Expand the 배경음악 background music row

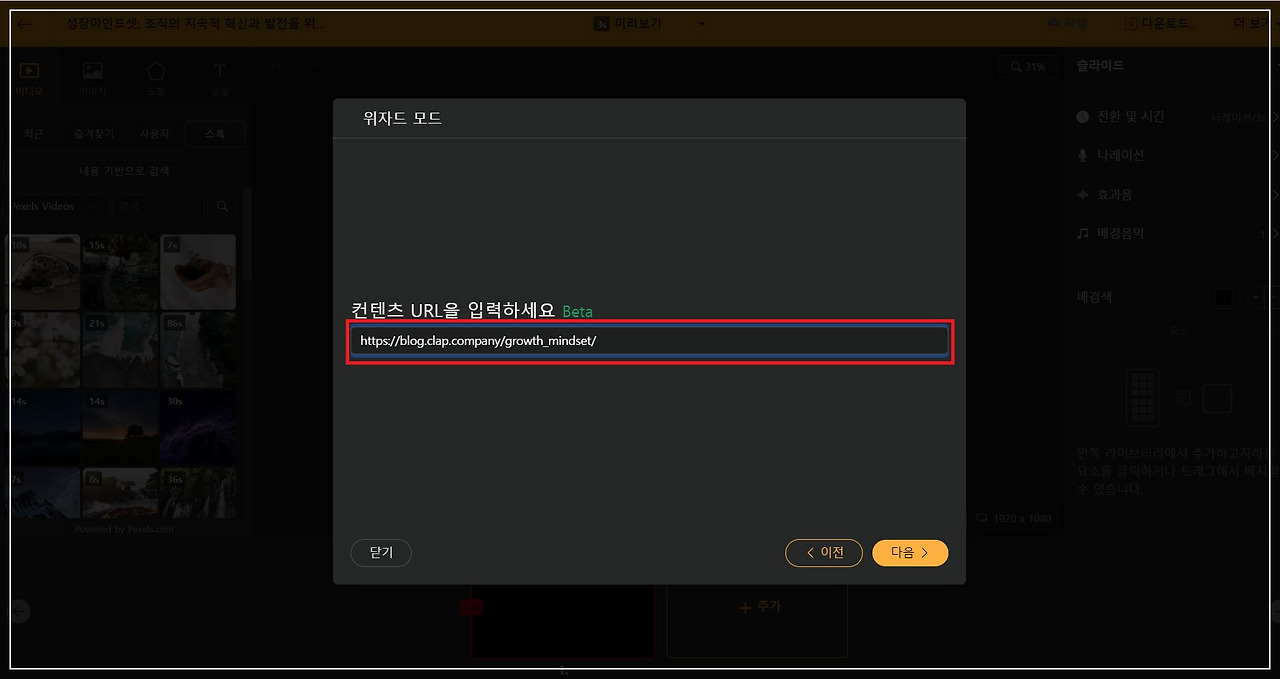pyautogui.click(x=1173, y=233)
